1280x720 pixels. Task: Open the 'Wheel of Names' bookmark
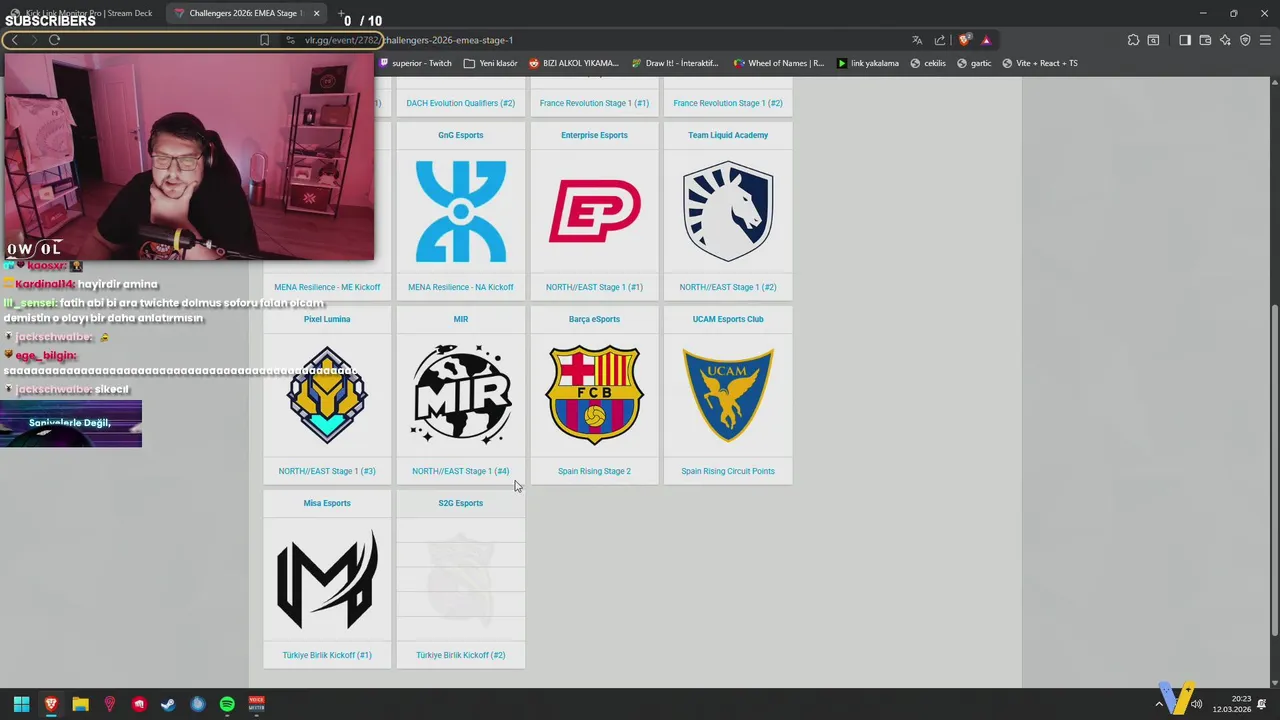click(x=779, y=63)
